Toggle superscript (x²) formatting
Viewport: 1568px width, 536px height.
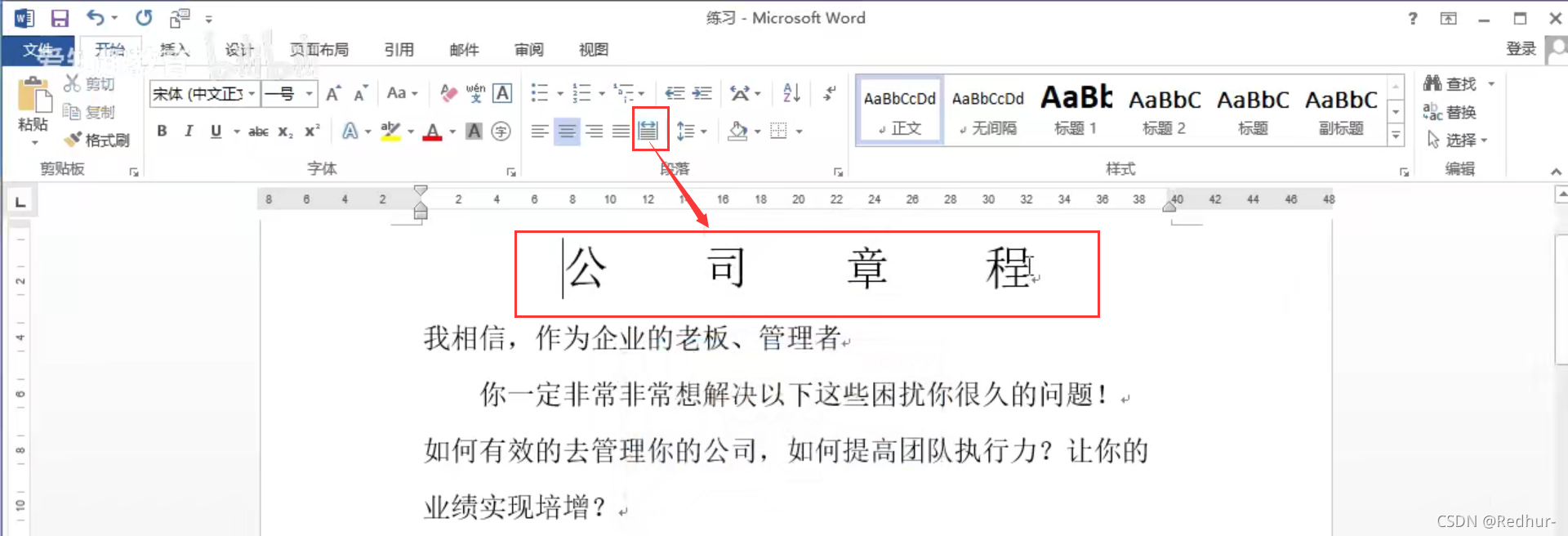[312, 131]
